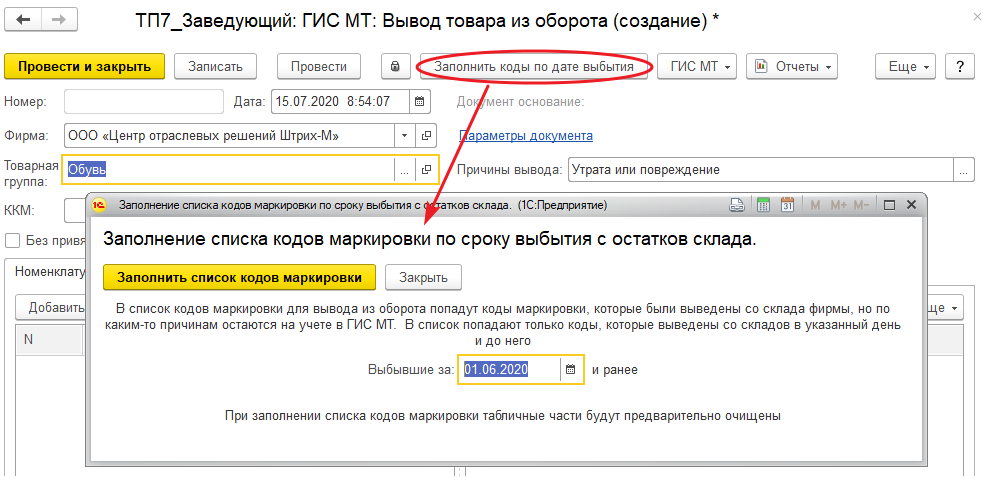Screen dimensions: 983x478
Task: Open the Параметры документа link
Action: [525, 135]
